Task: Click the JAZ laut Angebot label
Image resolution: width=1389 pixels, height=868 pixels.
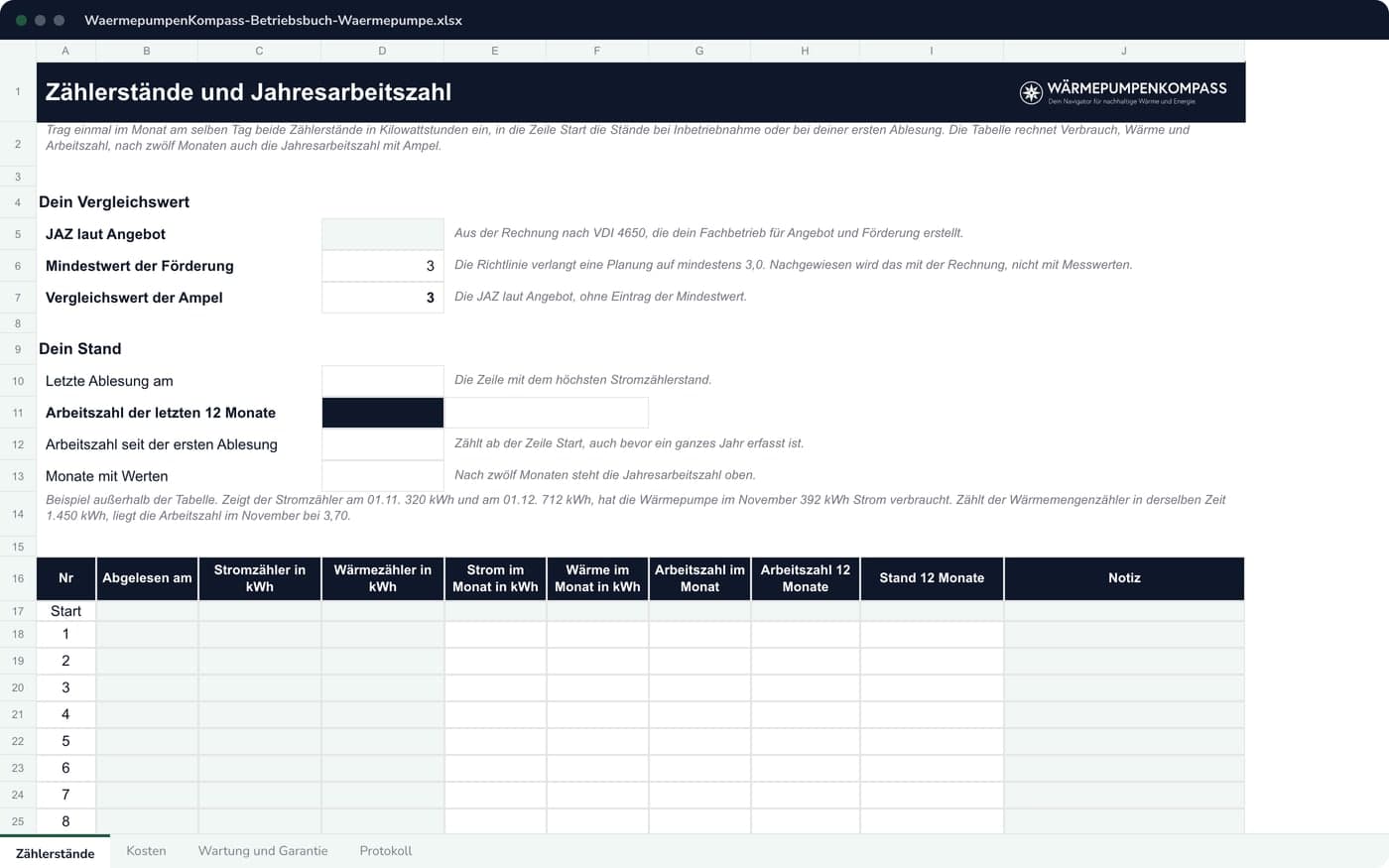Action: point(105,234)
